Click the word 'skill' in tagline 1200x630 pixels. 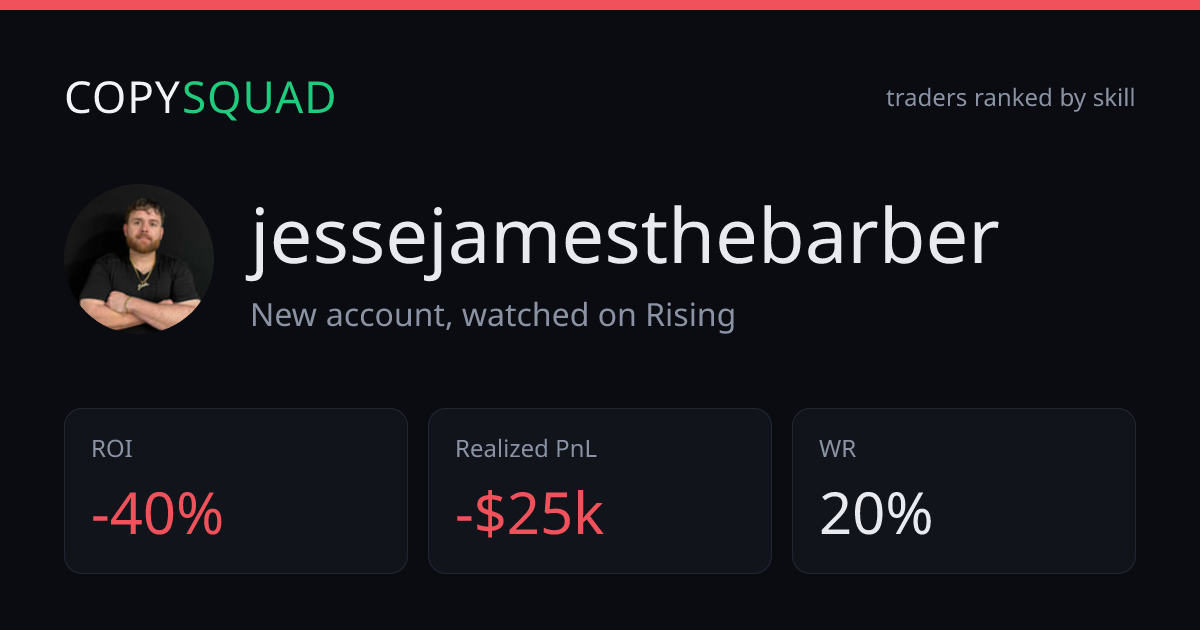click(x=1113, y=98)
